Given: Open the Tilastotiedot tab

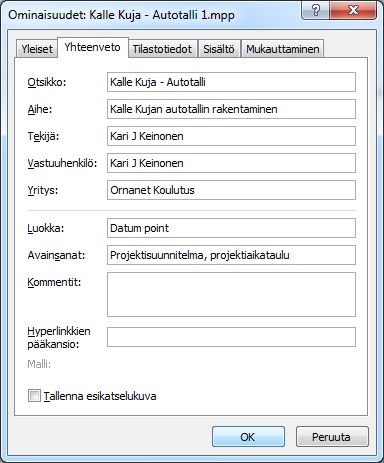Looking at the screenshot, I should coord(162,49).
